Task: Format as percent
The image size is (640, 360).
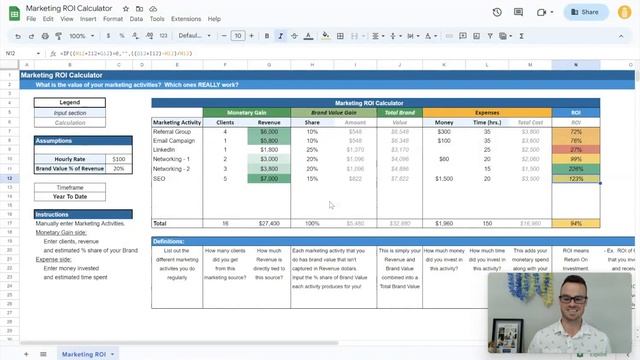Action: tap(122, 36)
